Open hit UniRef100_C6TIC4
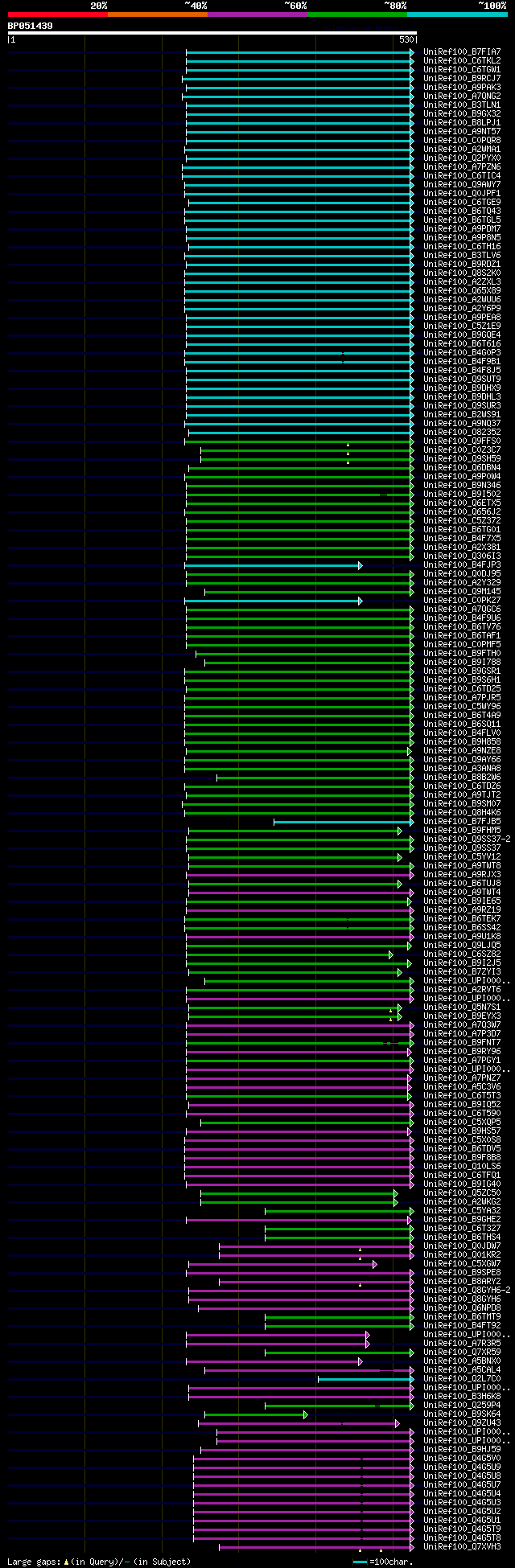The height and width of the screenshot is (1568, 515). [462, 175]
